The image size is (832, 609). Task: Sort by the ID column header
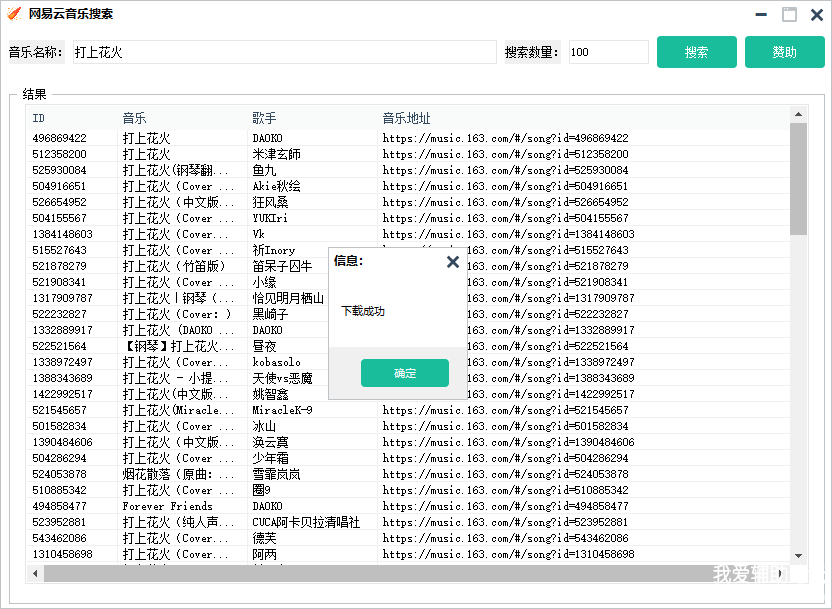tap(39, 118)
